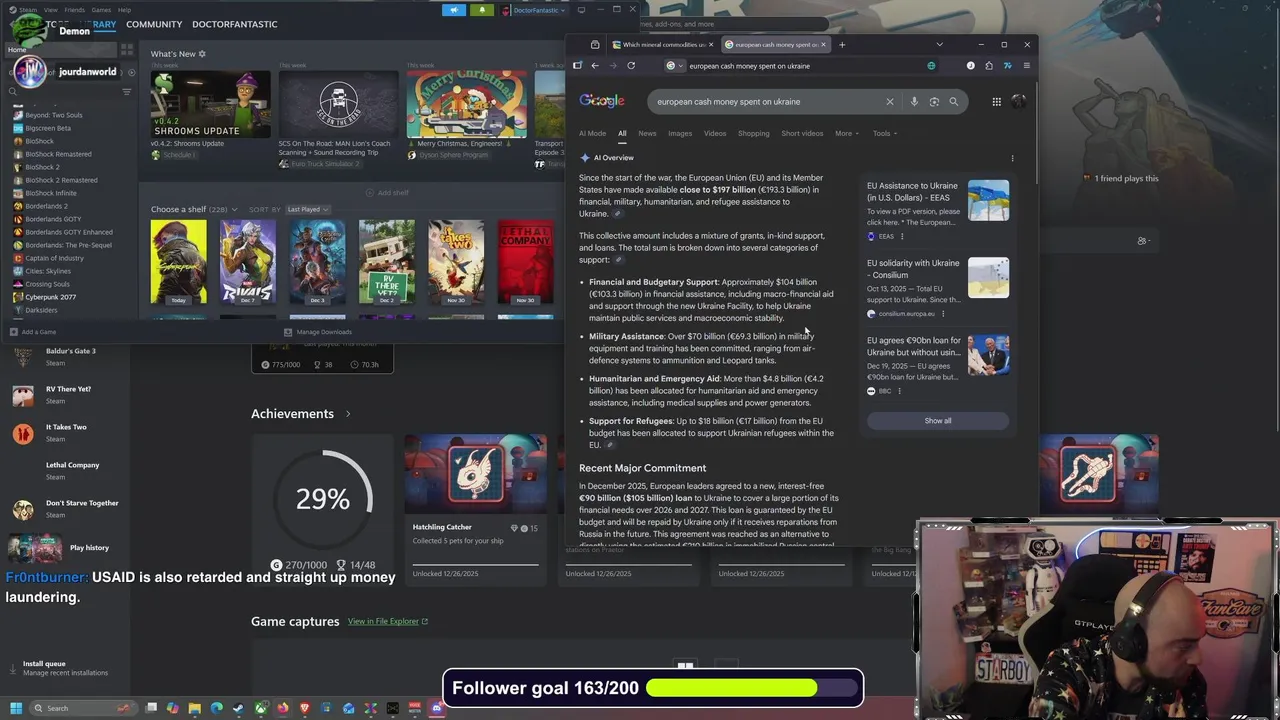1280x720 pixels.
Task: Open Steam notifications bell
Action: click(482, 10)
